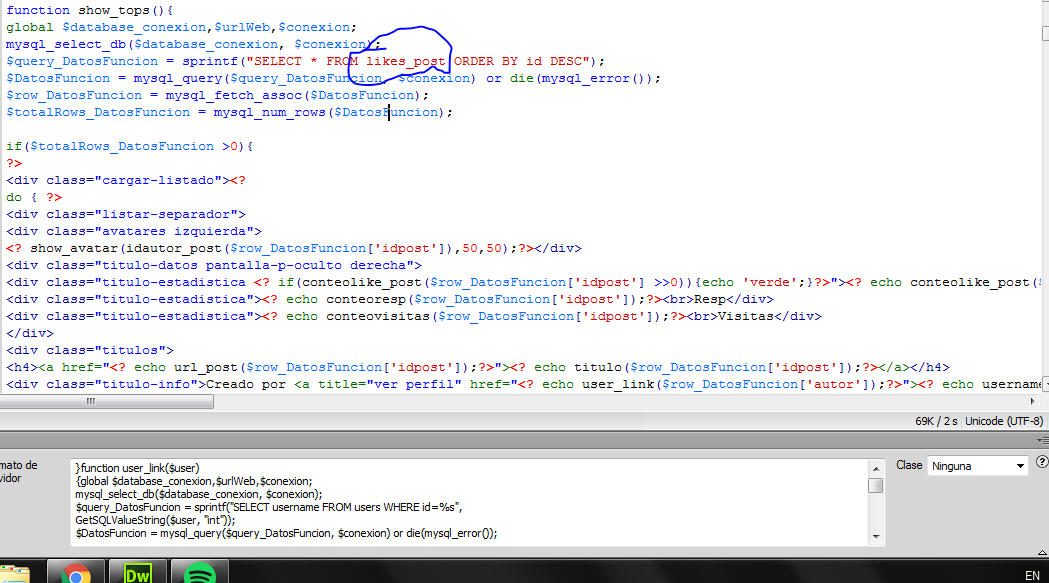Place cursor on likes_post in the SQL query

pos(405,61)
